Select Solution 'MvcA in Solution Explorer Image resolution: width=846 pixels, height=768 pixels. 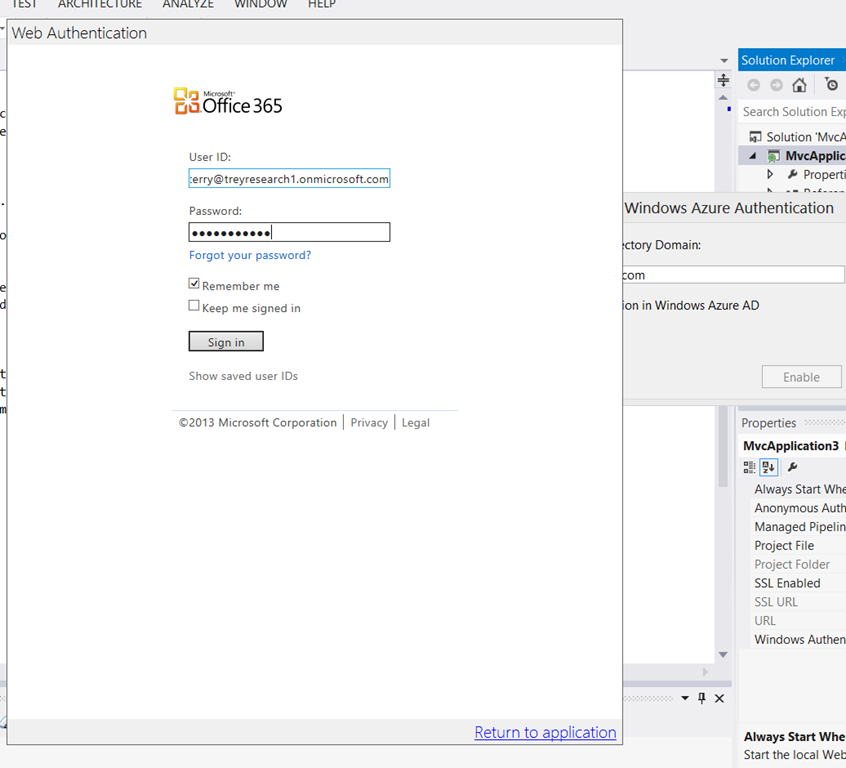pos(806,137)
